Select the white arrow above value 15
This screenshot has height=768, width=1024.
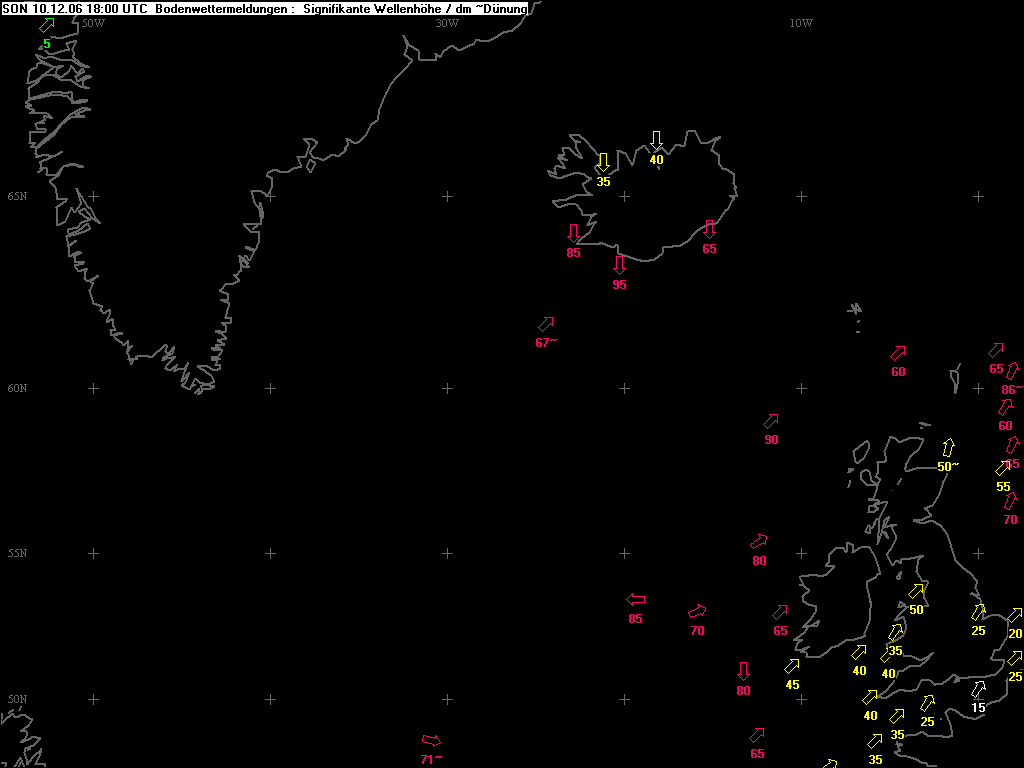pyautogui.click(x=978, y=689)
